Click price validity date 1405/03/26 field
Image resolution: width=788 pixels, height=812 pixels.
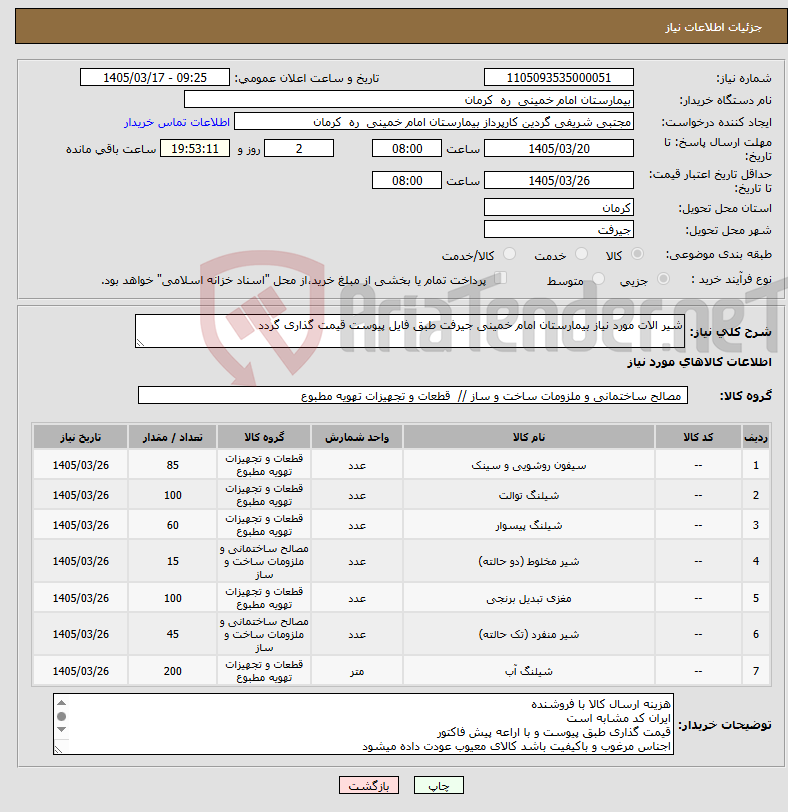point(559,181)
